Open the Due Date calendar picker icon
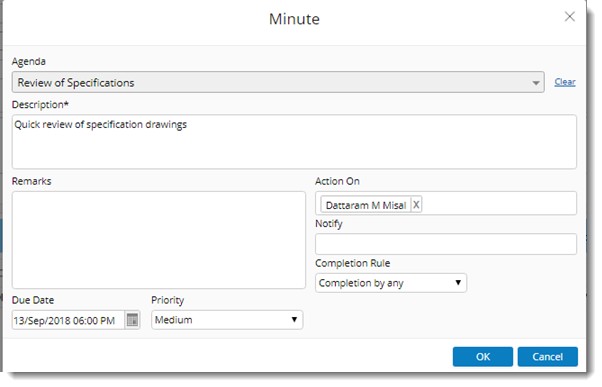The image size is (602, 387). 132,320
